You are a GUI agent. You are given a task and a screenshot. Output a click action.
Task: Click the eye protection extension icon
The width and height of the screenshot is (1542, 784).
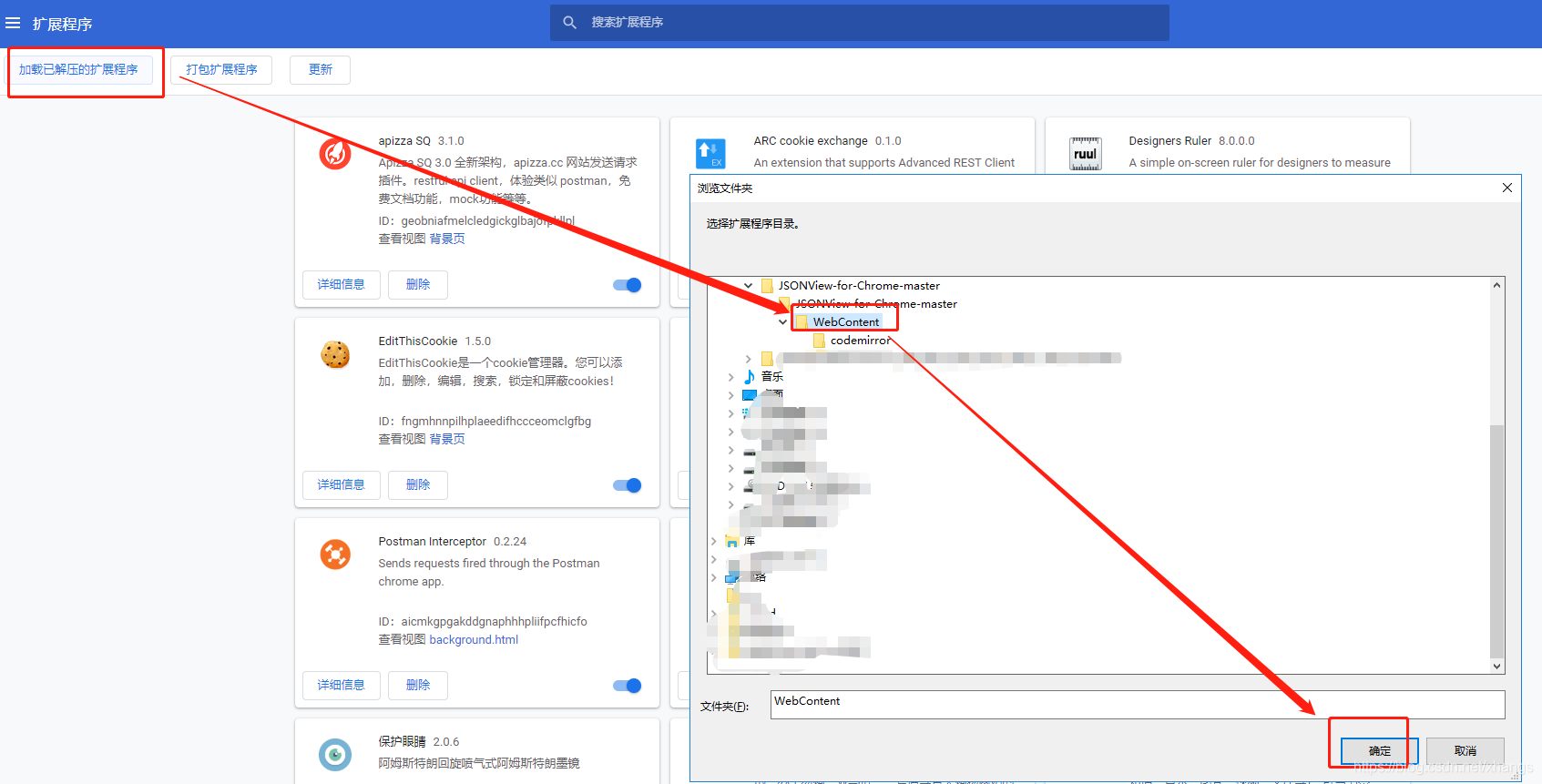click(335, 754)
